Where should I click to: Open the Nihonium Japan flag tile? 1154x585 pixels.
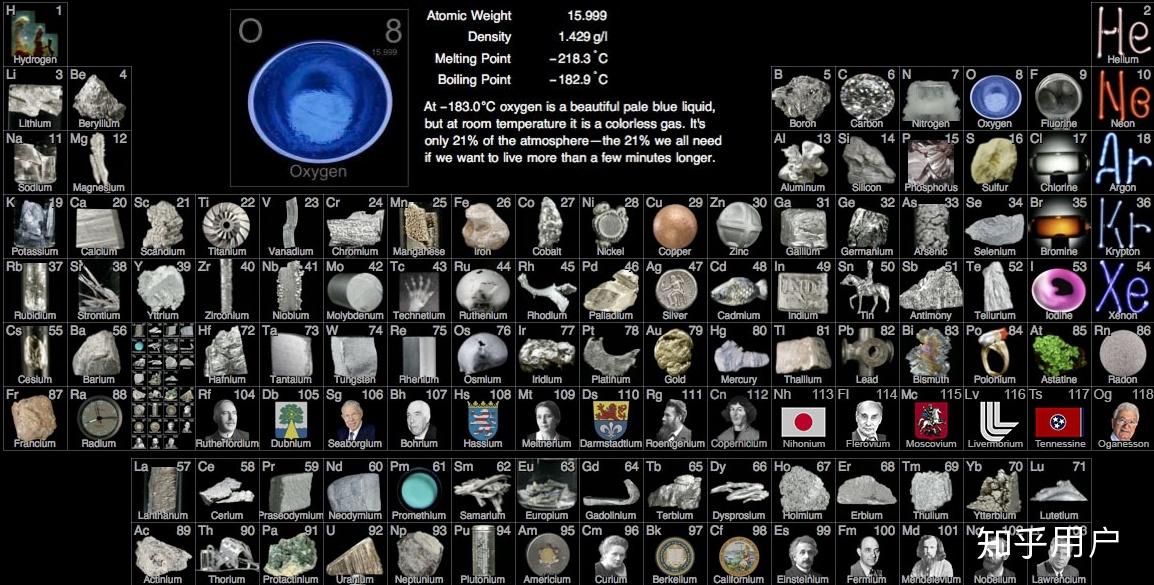point(803,419)
